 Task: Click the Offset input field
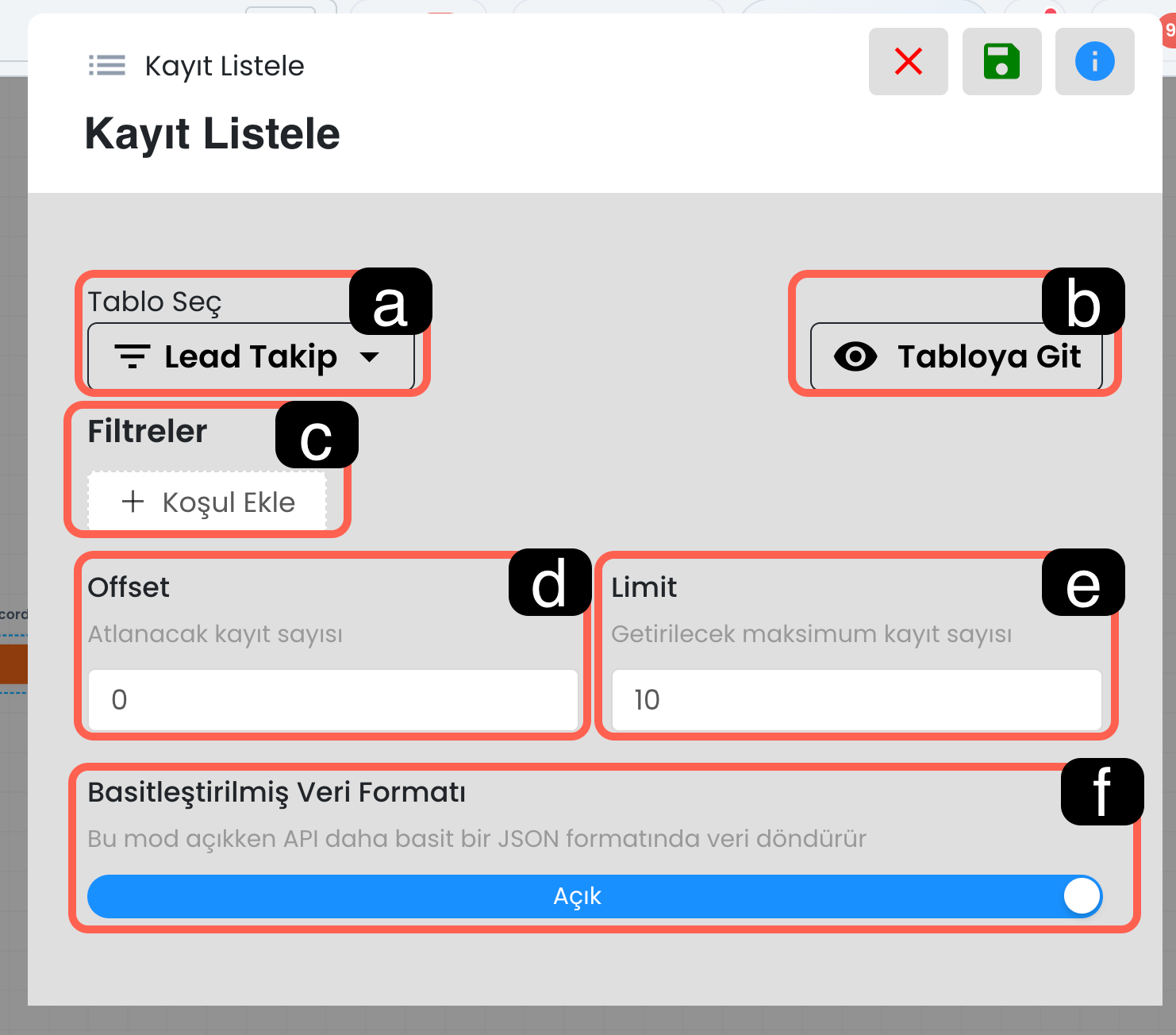tap(333, 699)
